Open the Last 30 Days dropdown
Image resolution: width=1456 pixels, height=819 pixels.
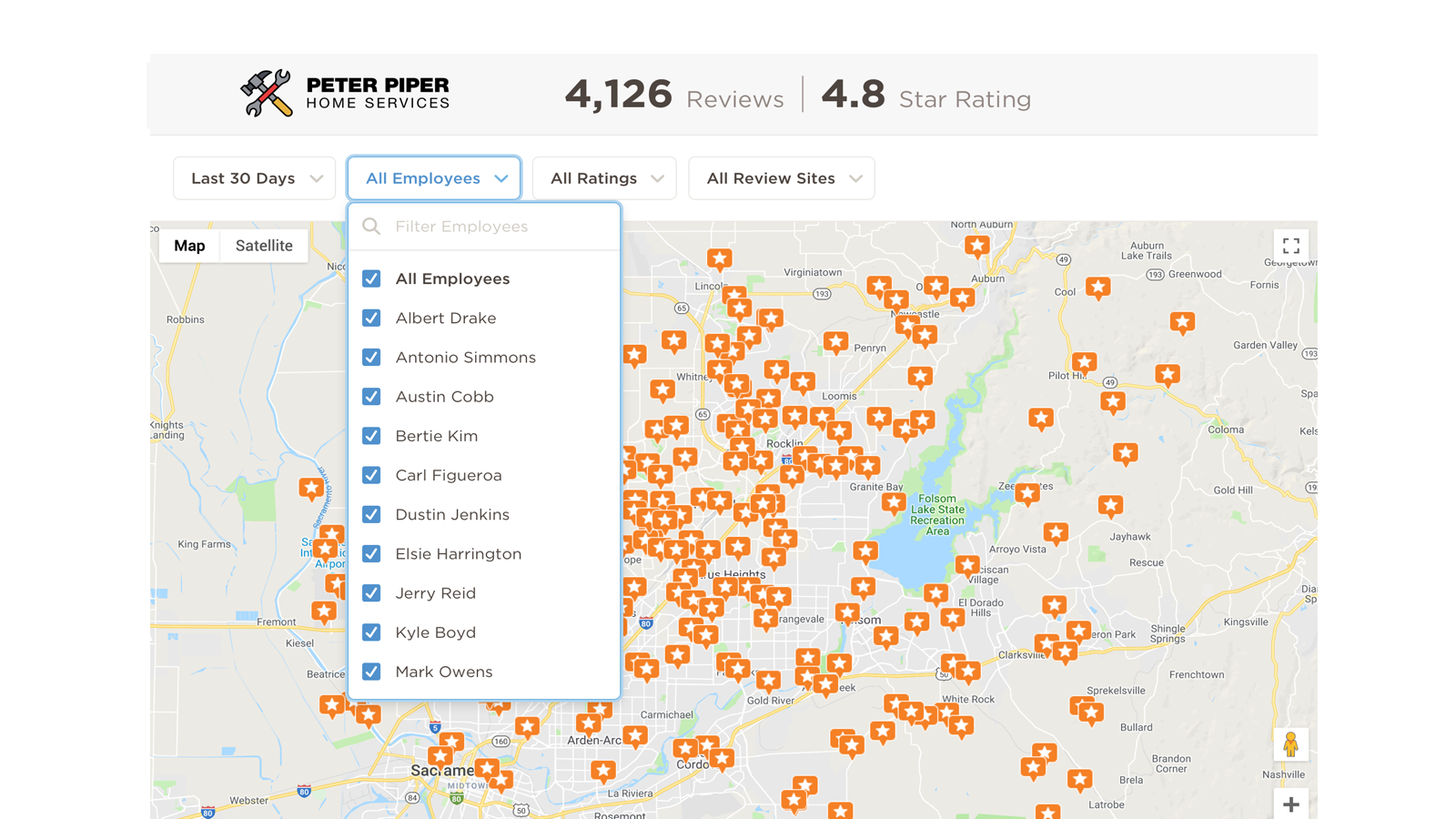[255, 178]
